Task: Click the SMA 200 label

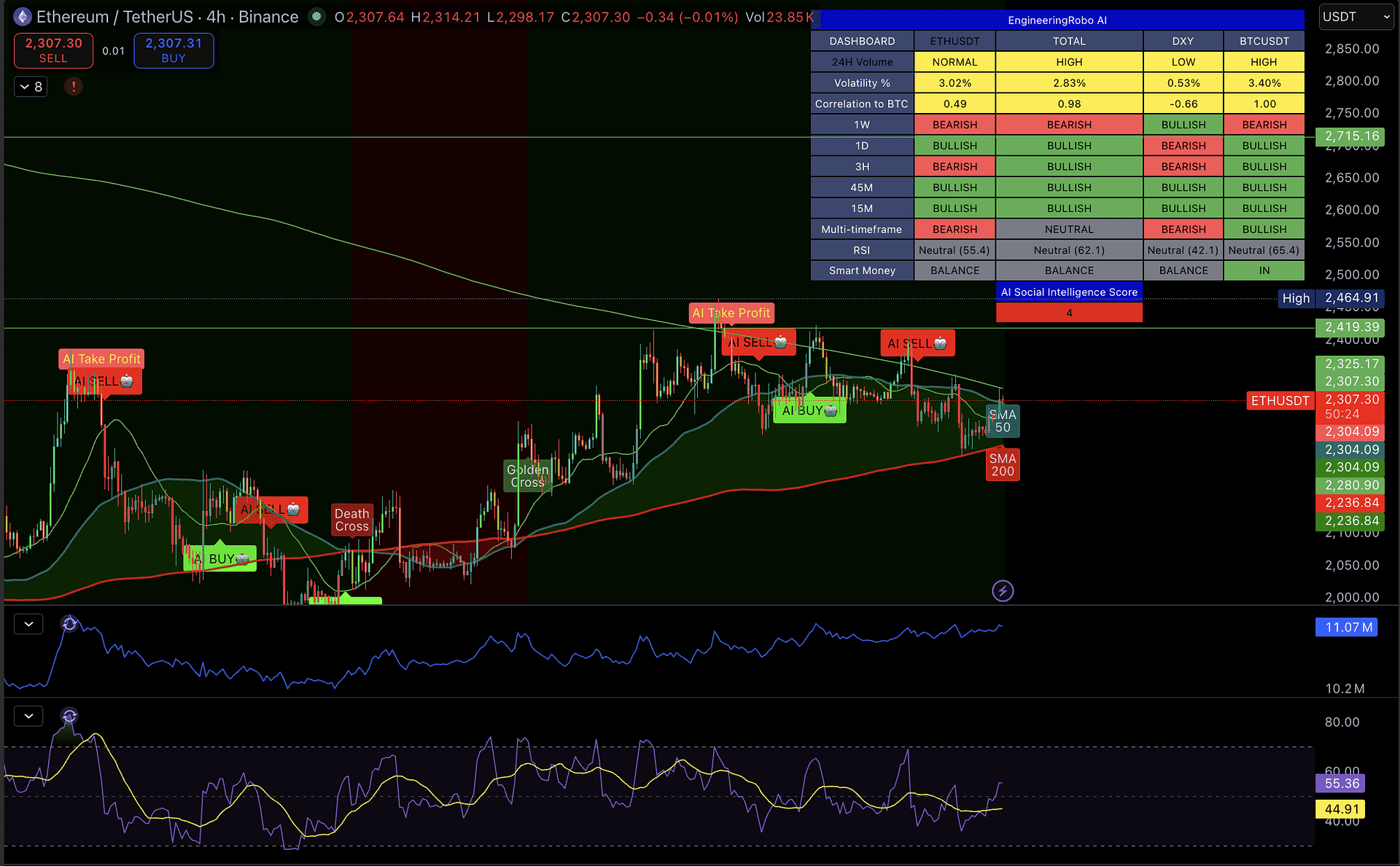Action: click(1003, 465)
